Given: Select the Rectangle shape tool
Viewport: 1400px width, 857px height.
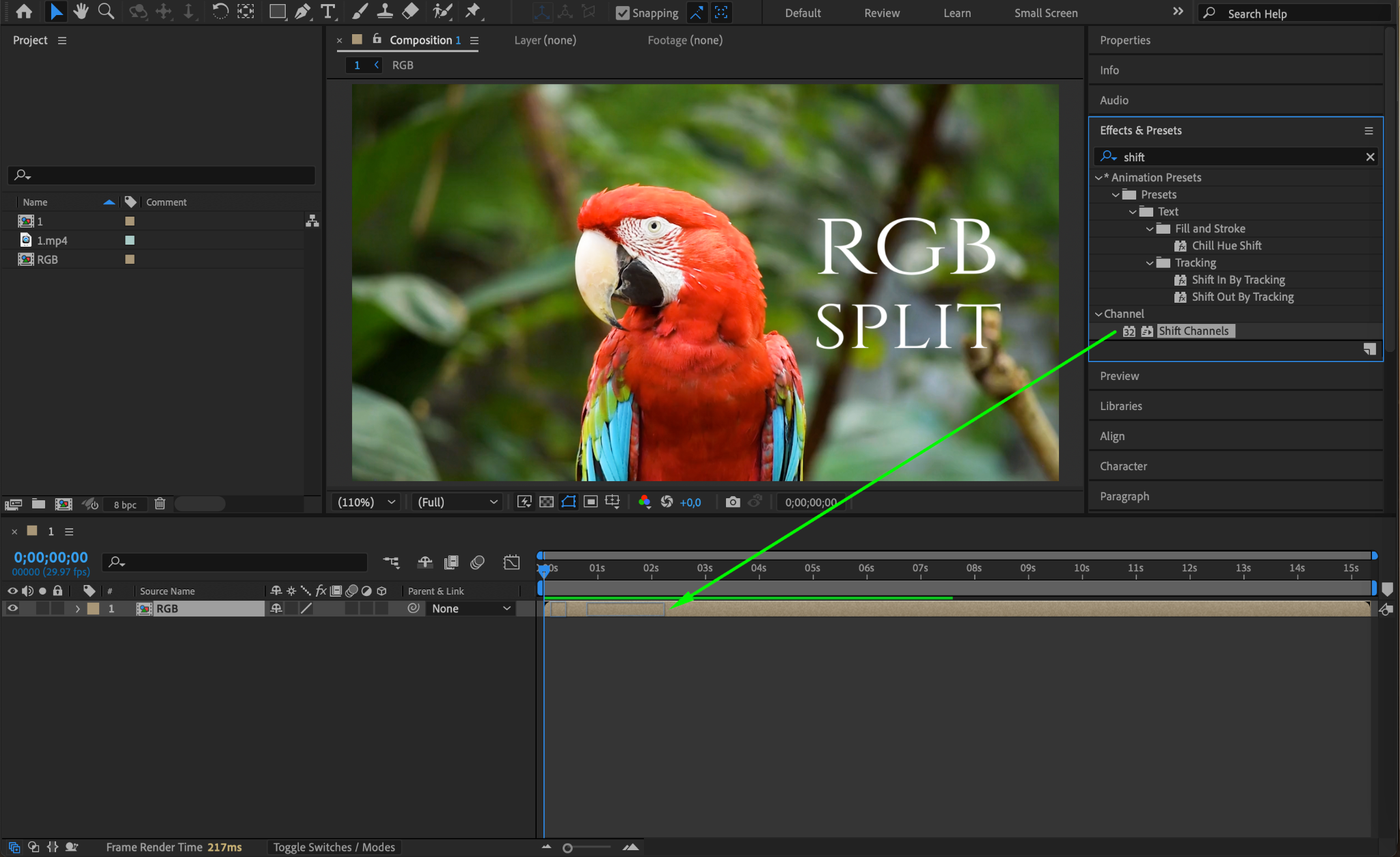Looking at the screenshot, I should [x=277, y=11].
